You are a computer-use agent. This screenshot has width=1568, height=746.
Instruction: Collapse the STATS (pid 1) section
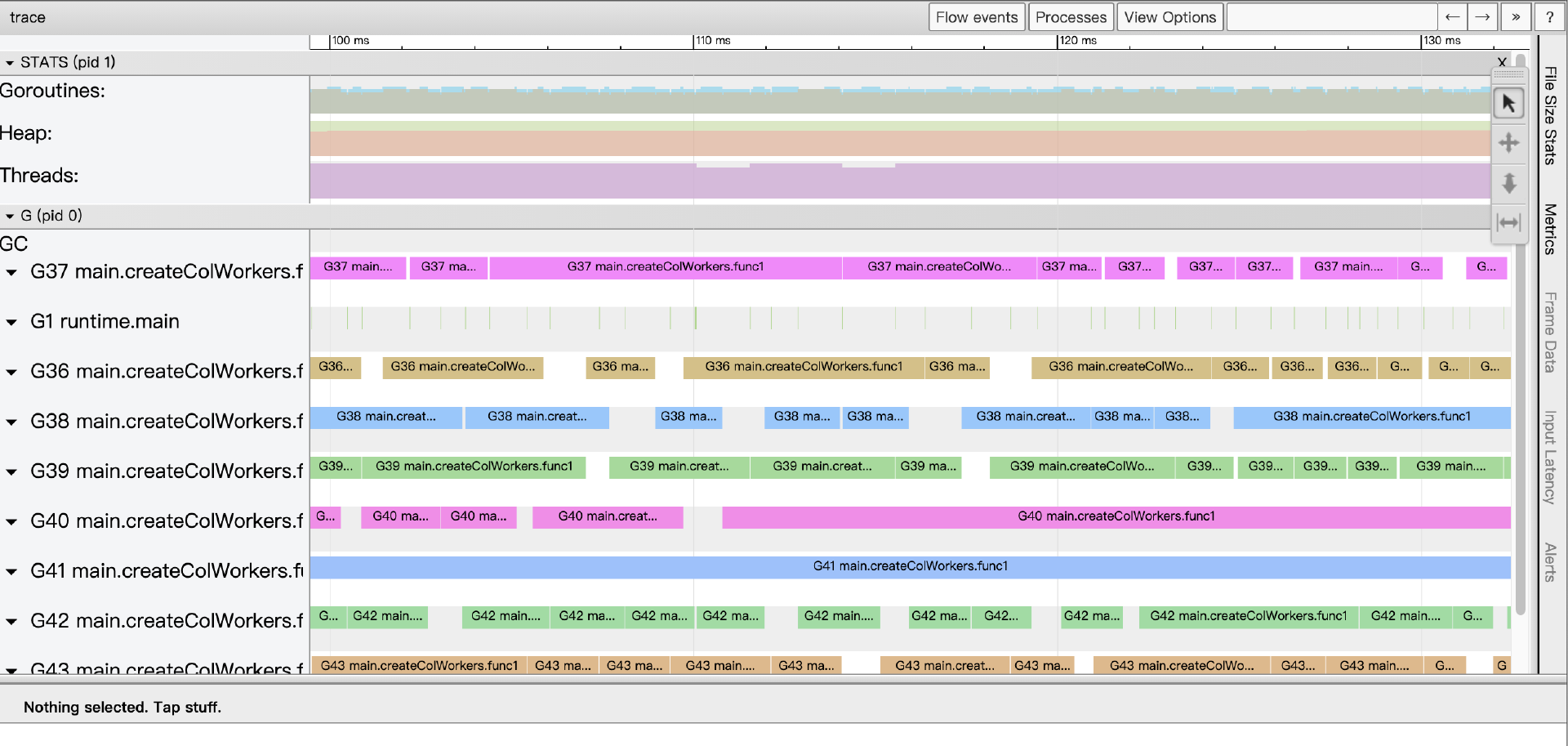click(x=10, y=63)
